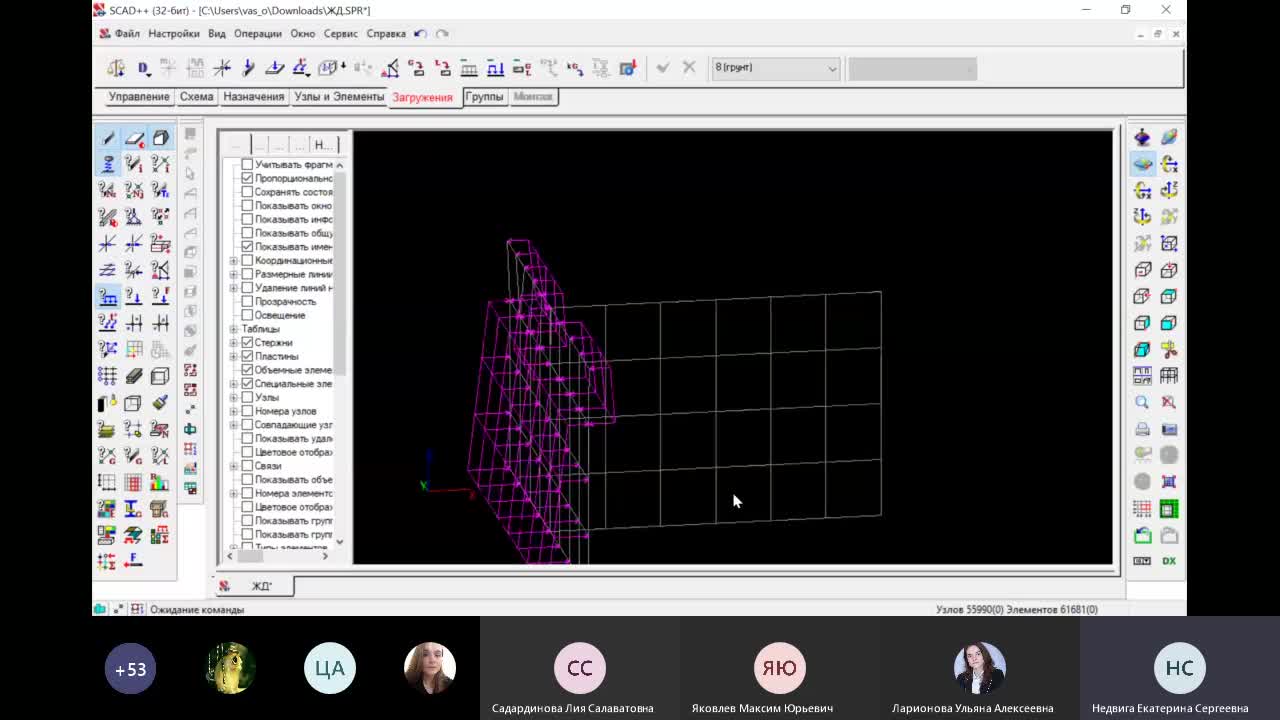Expand the Размерные линии tree node
The height and width of the screenshot is (720, 1280).
(x=234, y=274)
